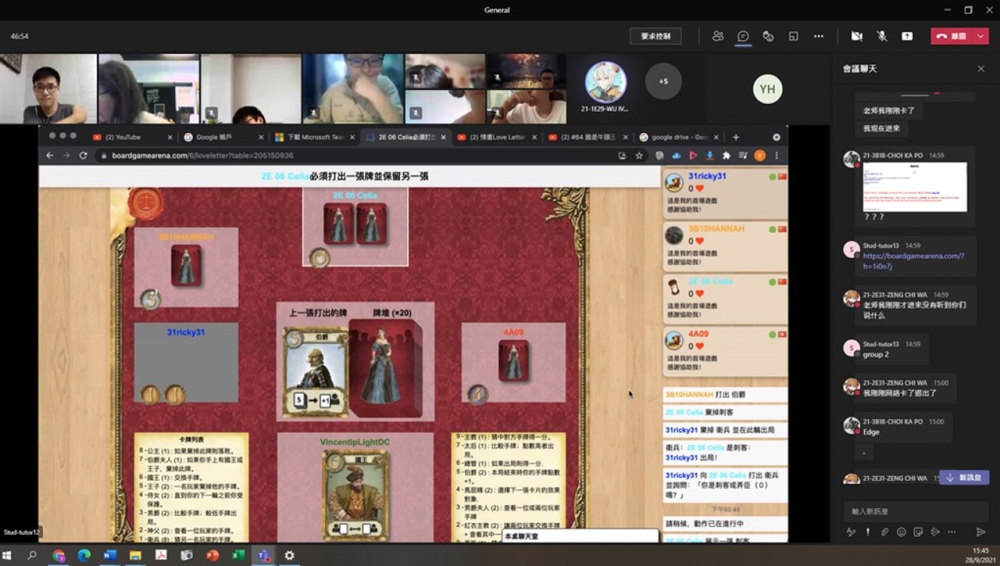This screenshot has width=1000, height=566.
Task: Switch to the 情書Love Letter tab
Action: (496, 137)
